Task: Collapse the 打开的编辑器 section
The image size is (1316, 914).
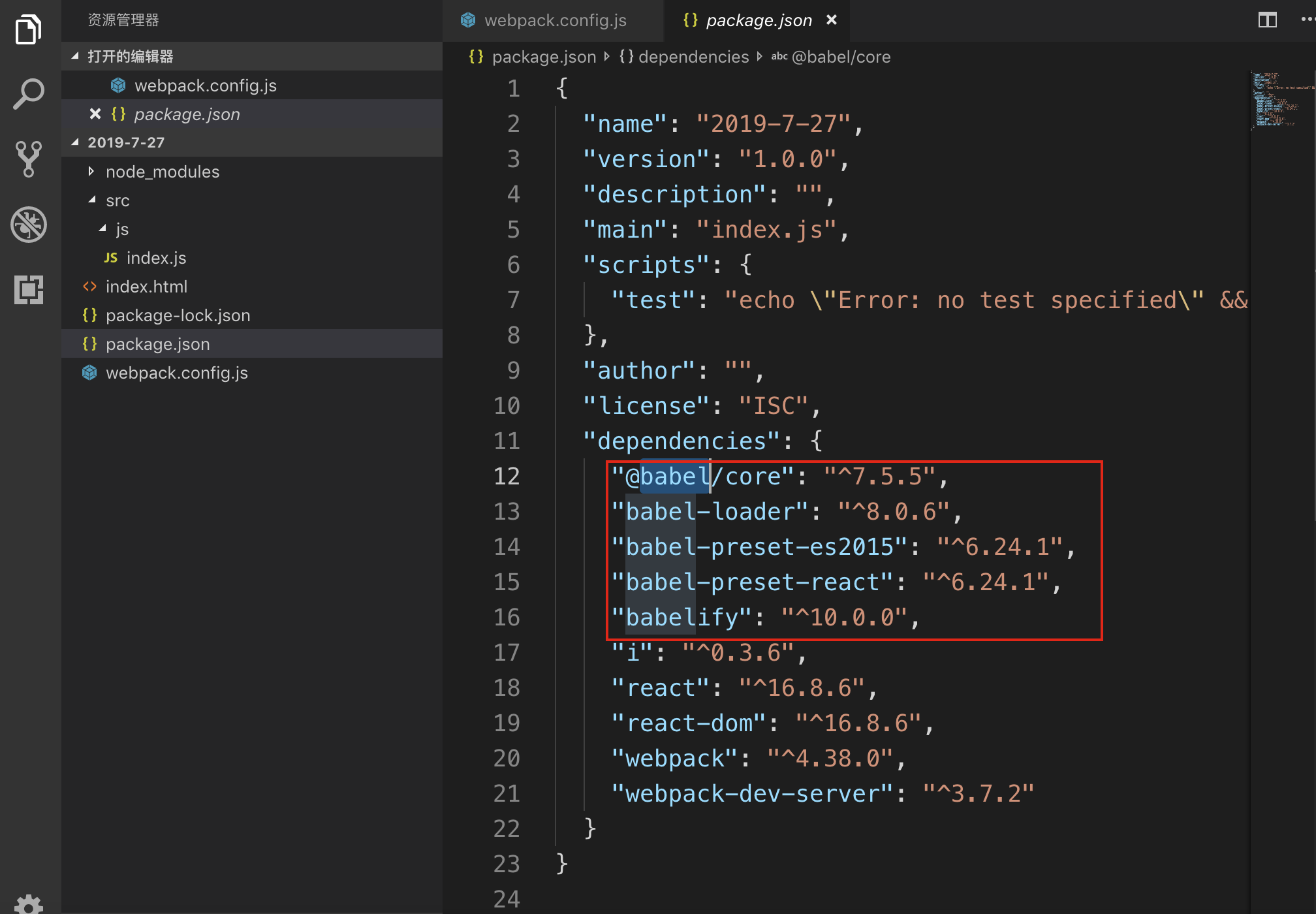Action: [x=75, y=56]
